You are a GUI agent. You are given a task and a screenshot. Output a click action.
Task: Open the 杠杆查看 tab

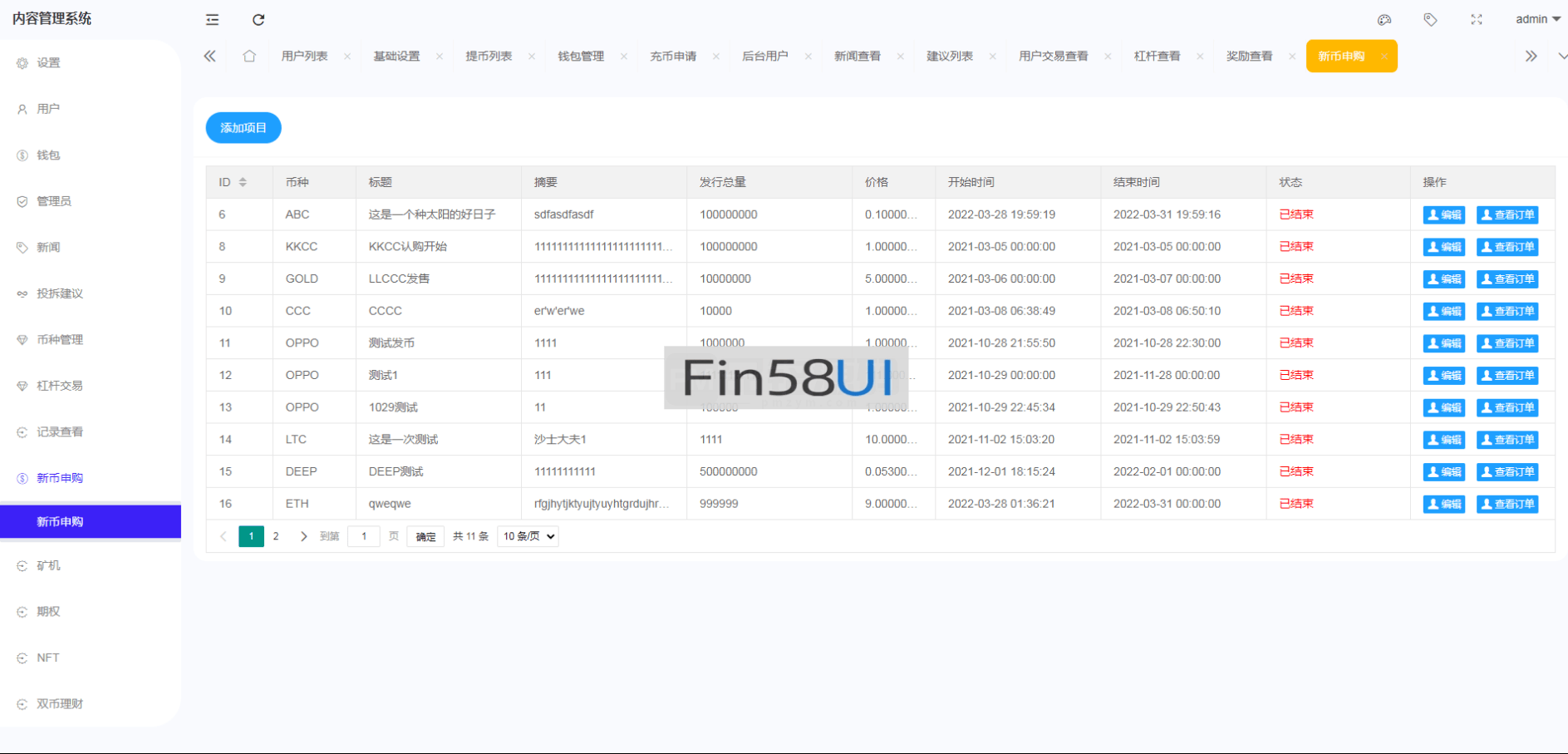1158,56
